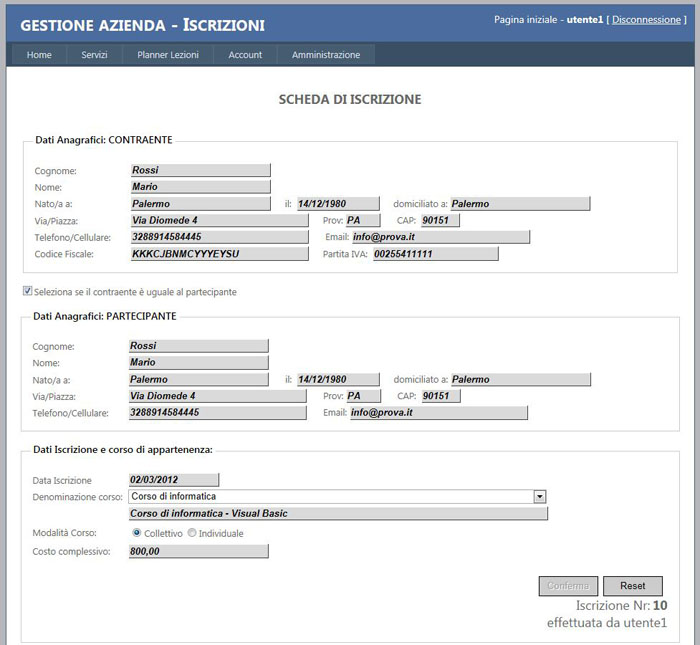Click the Data Iscrizione field
The width and height of the screenshot is (700, 645).
click(174, 479)
